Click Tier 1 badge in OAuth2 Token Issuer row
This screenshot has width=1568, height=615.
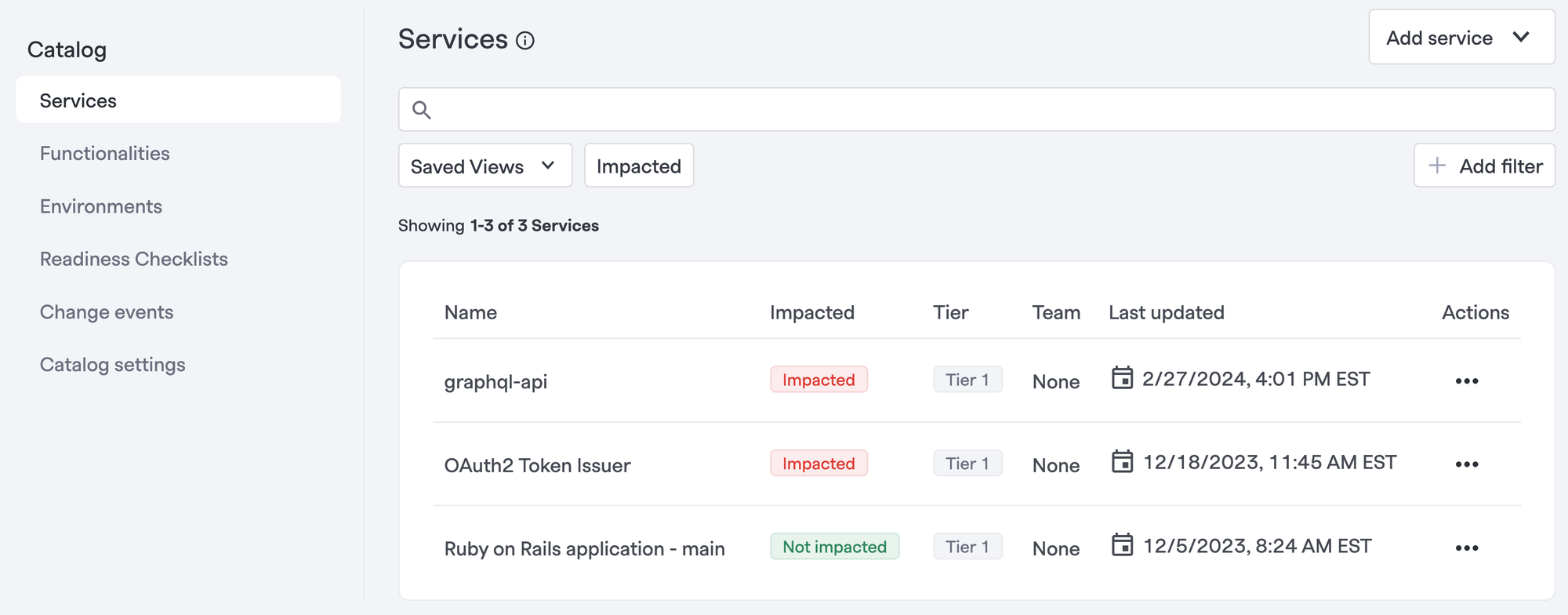click(x=967, y=463)
